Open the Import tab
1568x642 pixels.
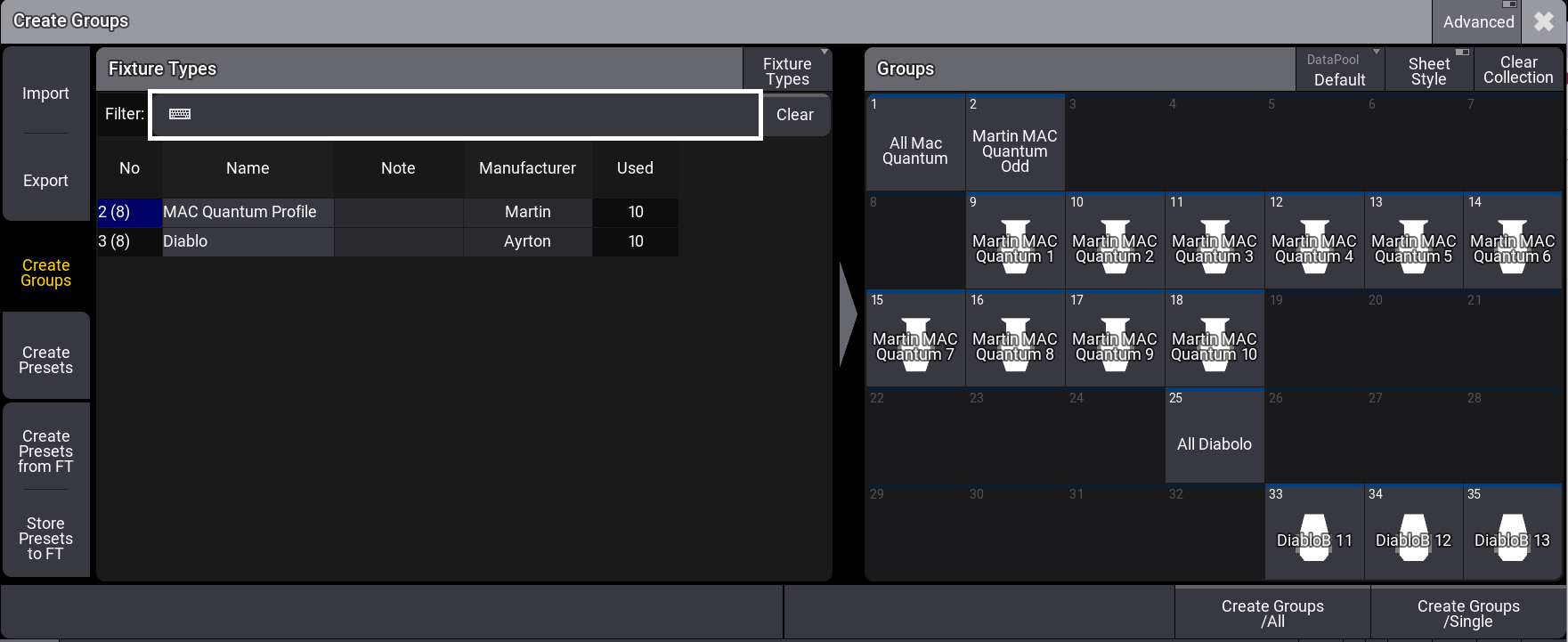coord(45,93)
